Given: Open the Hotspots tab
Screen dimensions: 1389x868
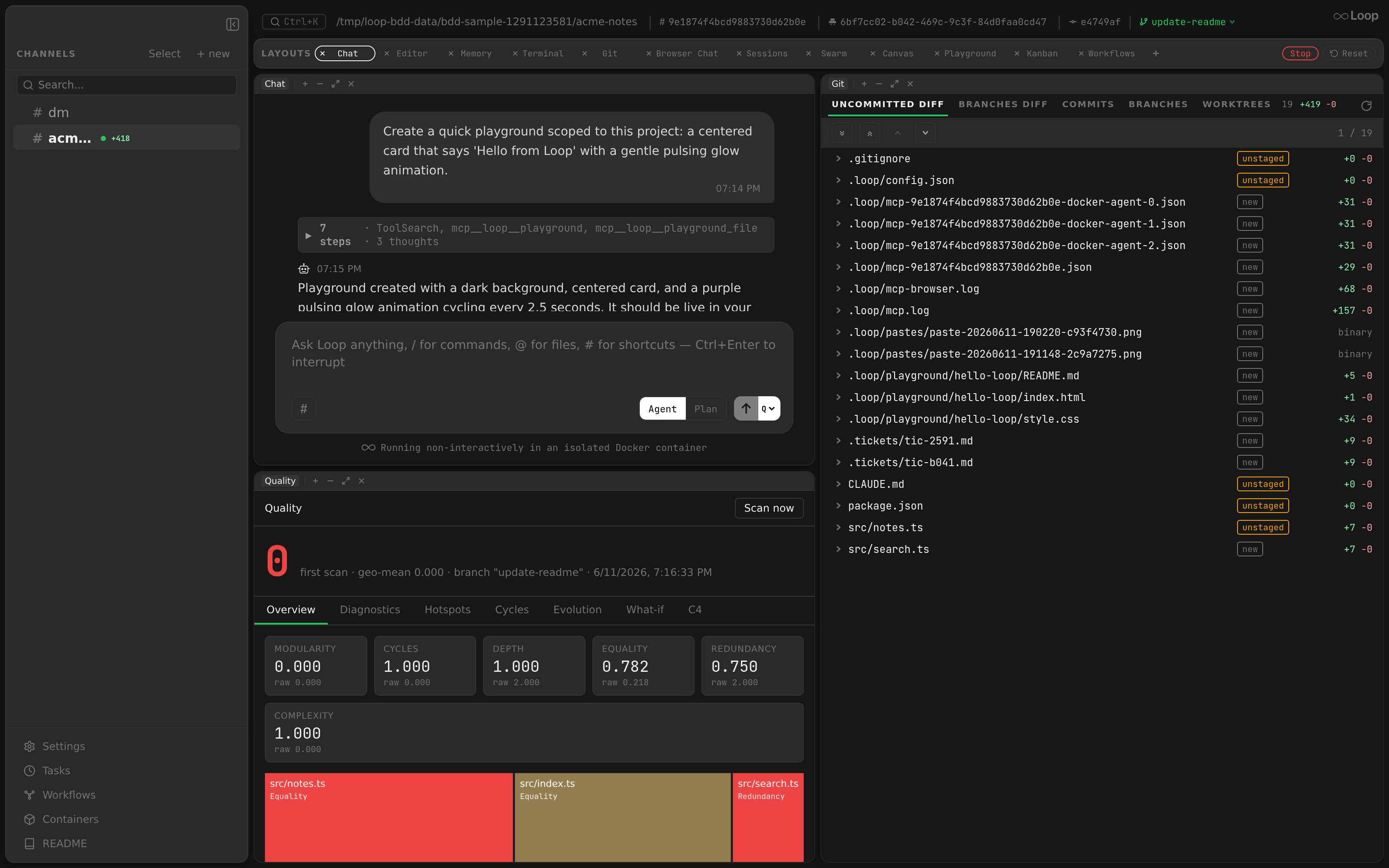Looking at the screenshot, I should [447, 610].
